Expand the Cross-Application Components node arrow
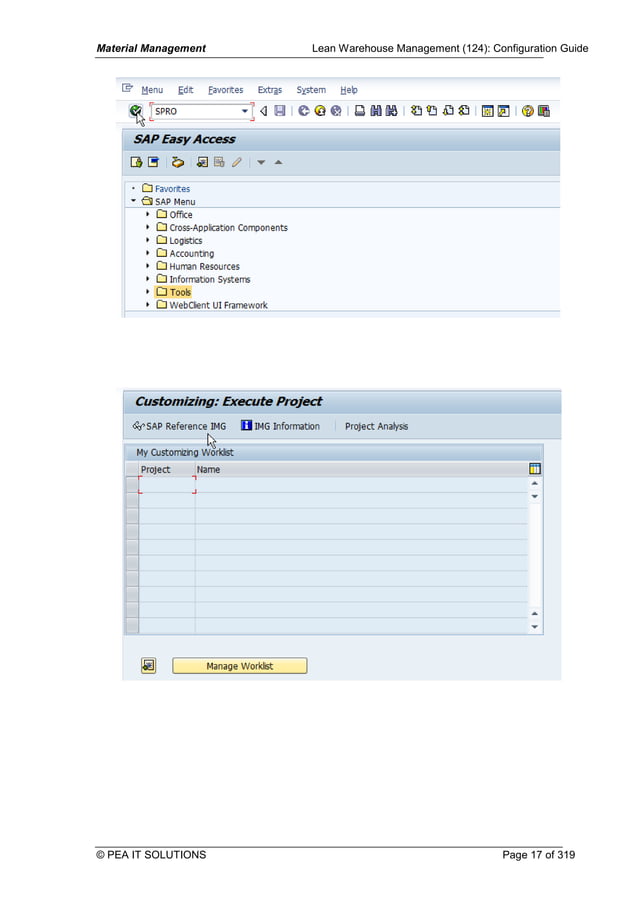638x903 pixels. coord(148,227)
